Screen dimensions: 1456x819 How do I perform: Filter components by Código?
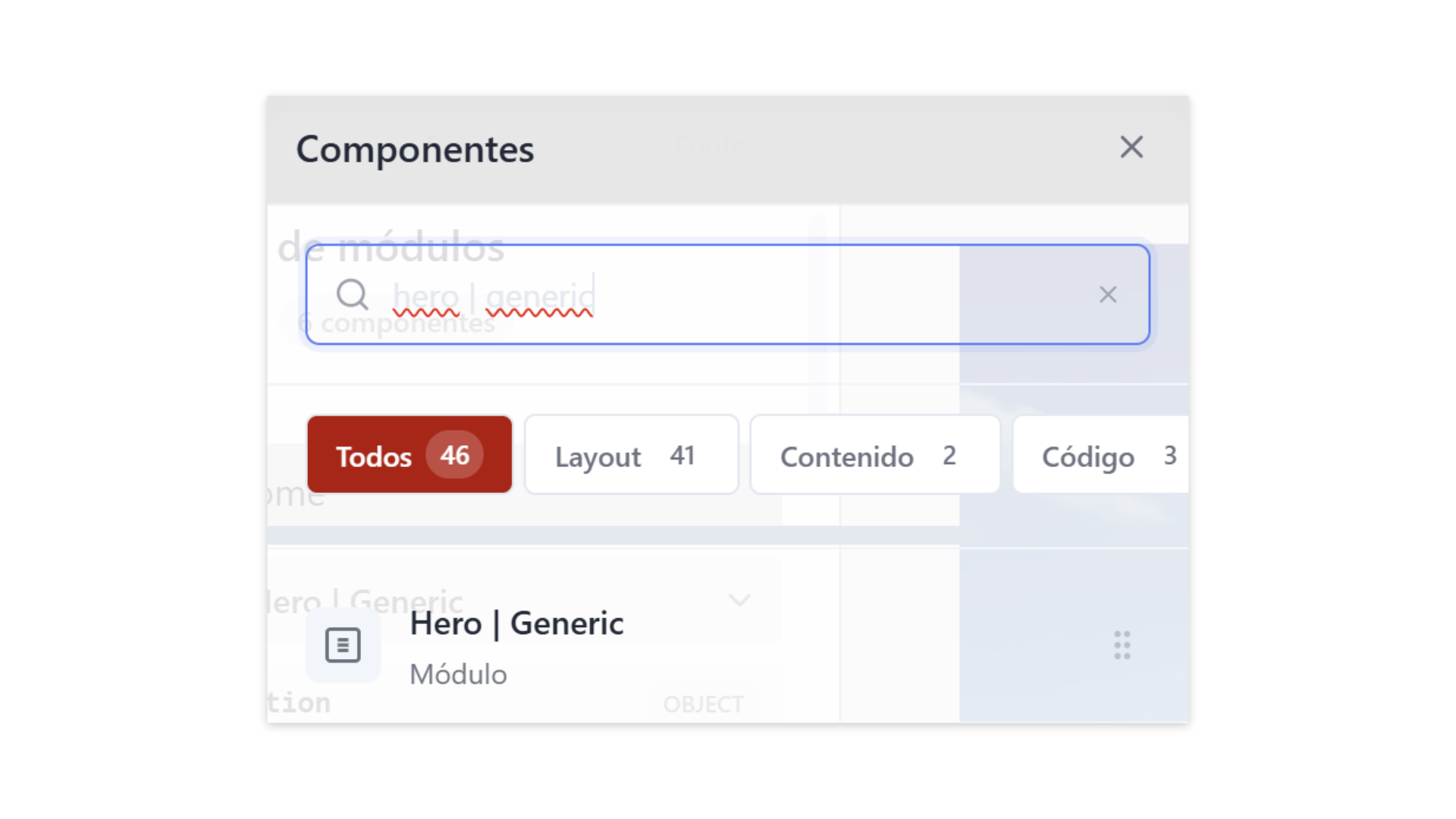click(1087, 457)
